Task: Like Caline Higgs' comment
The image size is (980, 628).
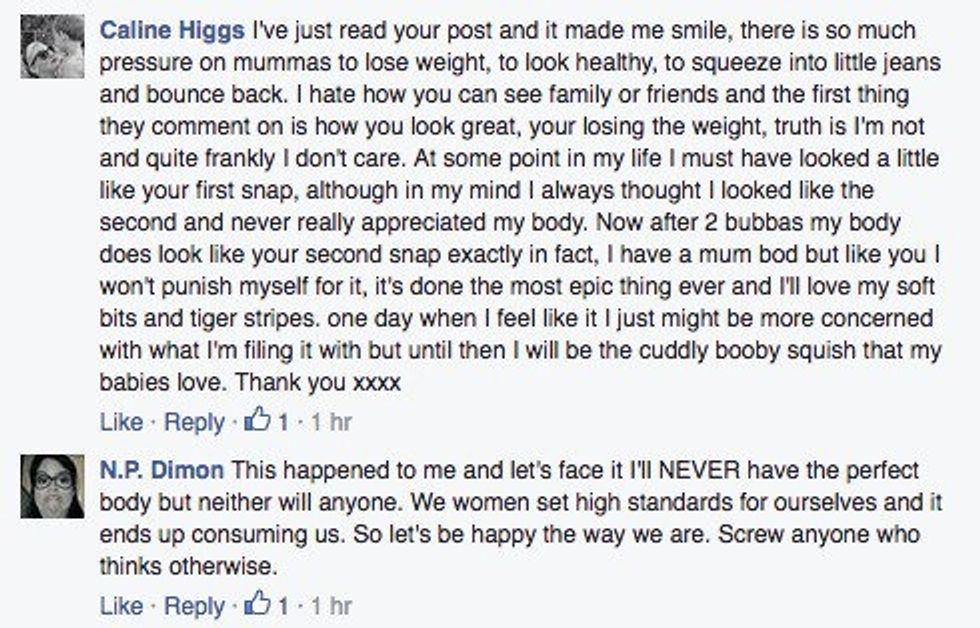Action: (x=121, y=422)
